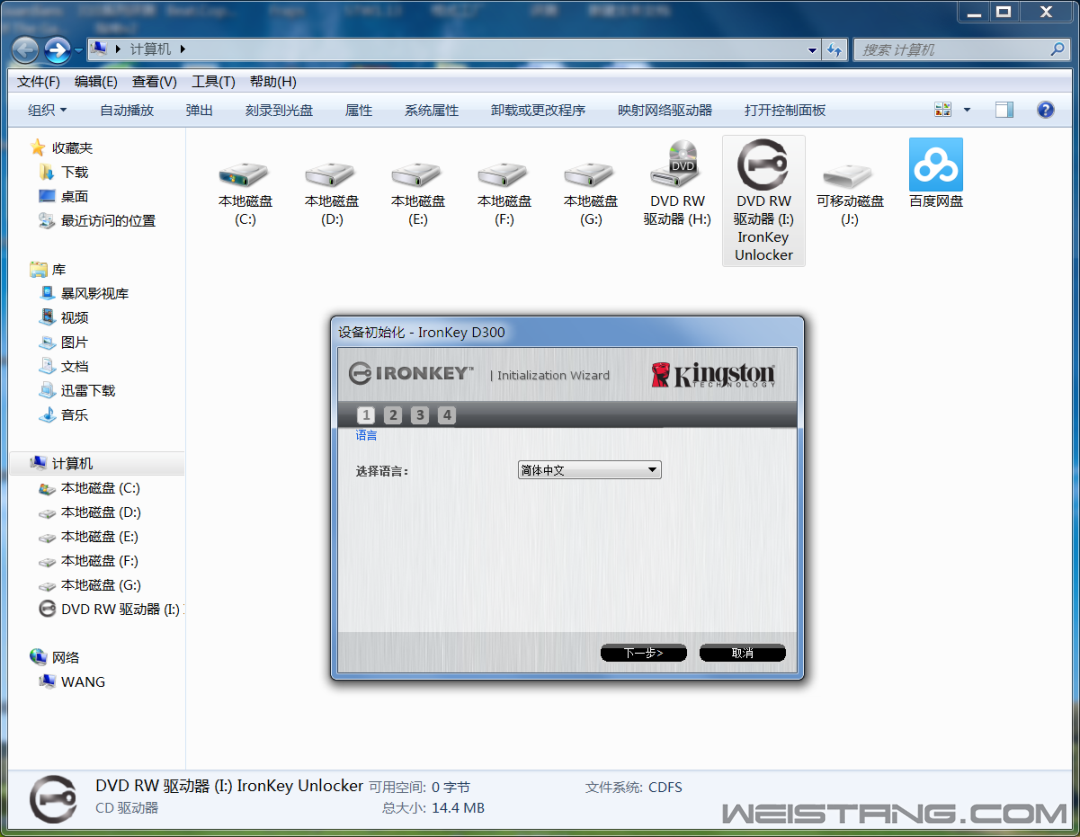Click 下一步> in IronKey wizard
Screen dimensions: 1080x837
(643, 652)
